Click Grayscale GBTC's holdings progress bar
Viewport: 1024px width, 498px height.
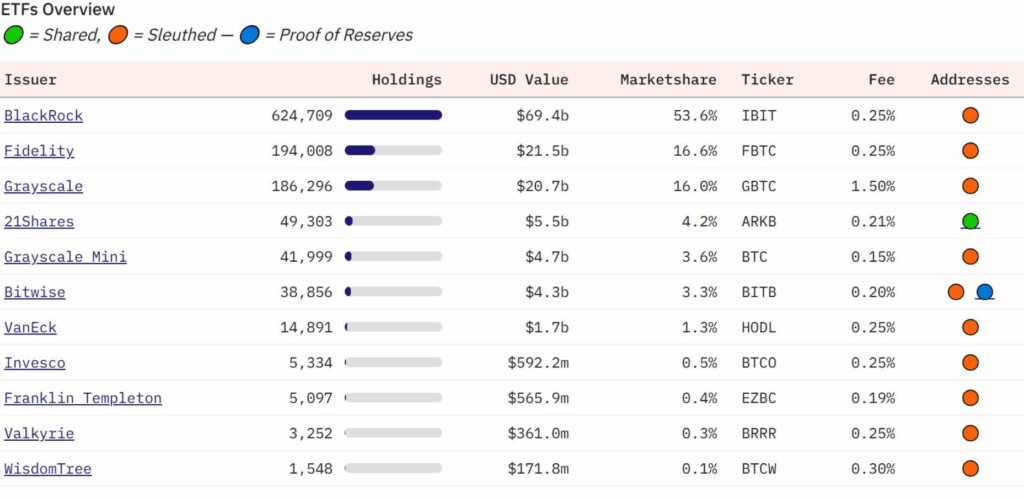(x=393, y=186)
